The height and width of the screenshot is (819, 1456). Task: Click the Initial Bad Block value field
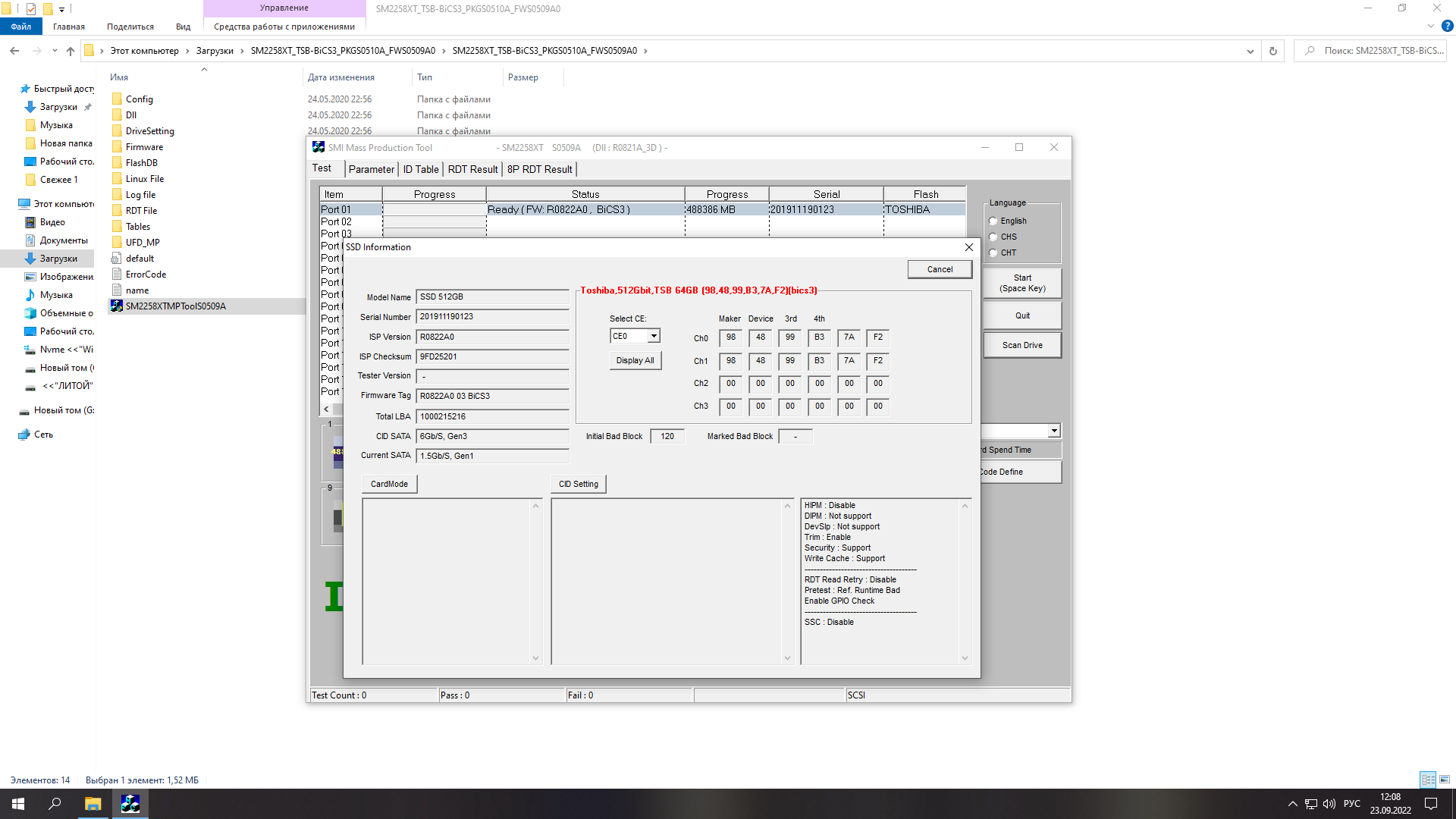(667, 436)
